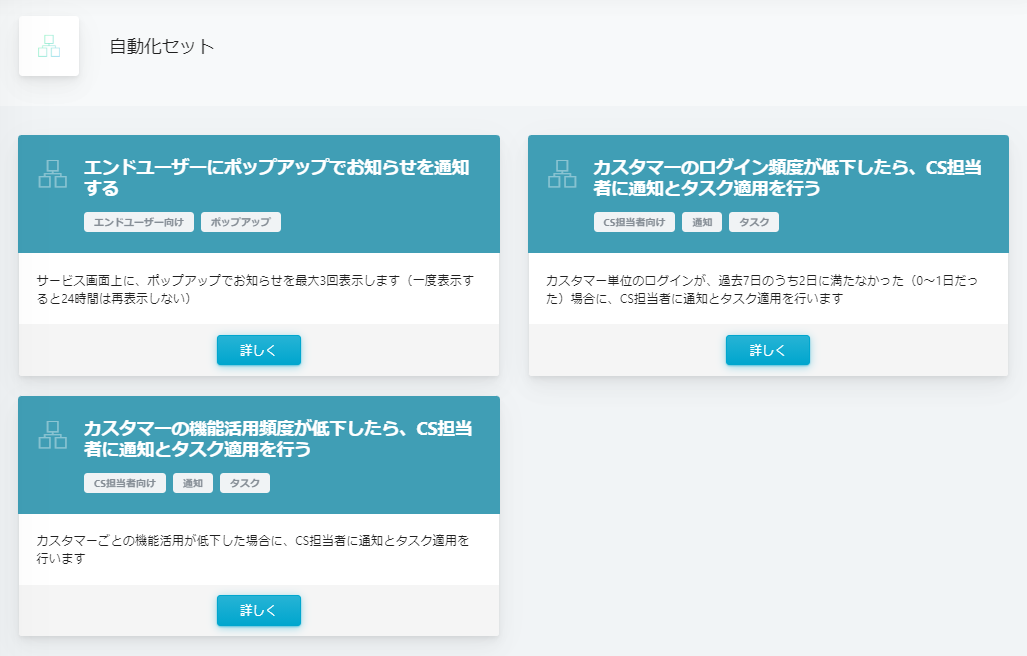Click title エンドユーザーにポップアップでお知らせを通知する
1027x656 pixels.
[x=276, y=177]
